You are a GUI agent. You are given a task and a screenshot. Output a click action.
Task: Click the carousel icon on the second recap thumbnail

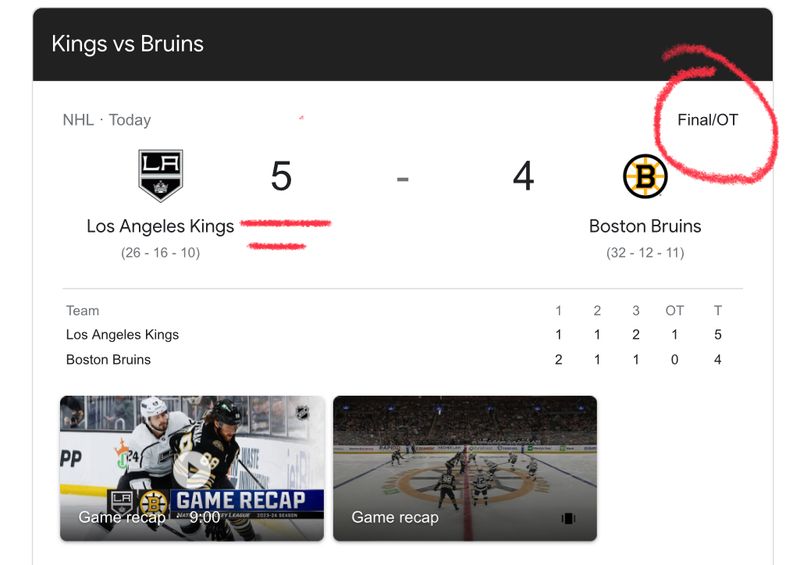[569, 518]
